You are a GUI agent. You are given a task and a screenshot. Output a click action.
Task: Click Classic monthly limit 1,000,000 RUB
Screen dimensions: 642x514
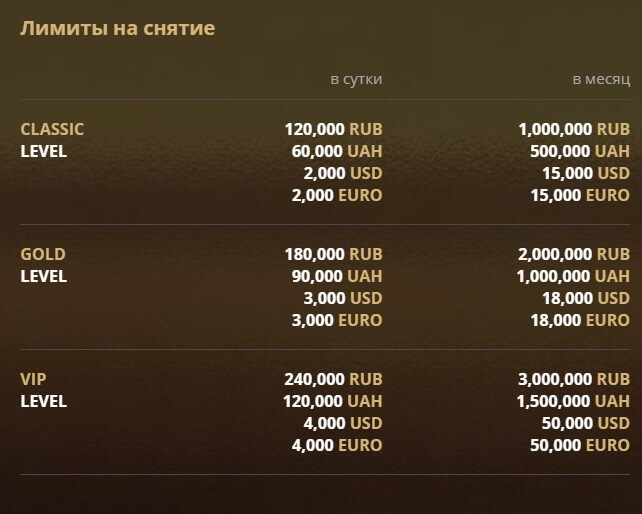[x=574, y=129]
